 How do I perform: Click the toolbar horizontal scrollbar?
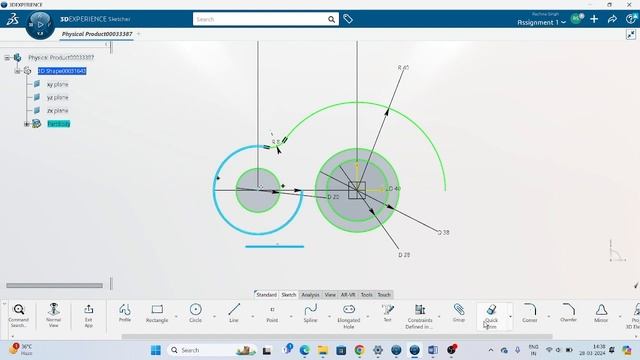337,337
